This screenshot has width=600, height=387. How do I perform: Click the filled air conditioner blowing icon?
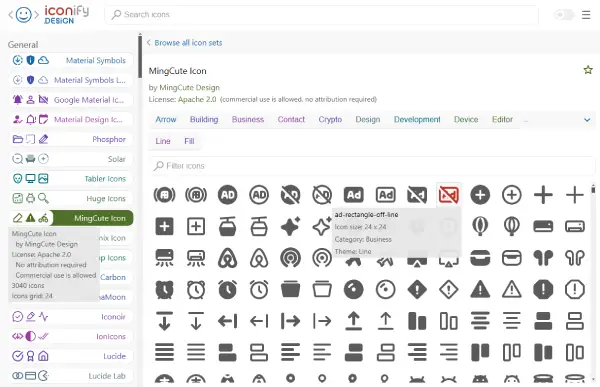(x=164, y=258)
